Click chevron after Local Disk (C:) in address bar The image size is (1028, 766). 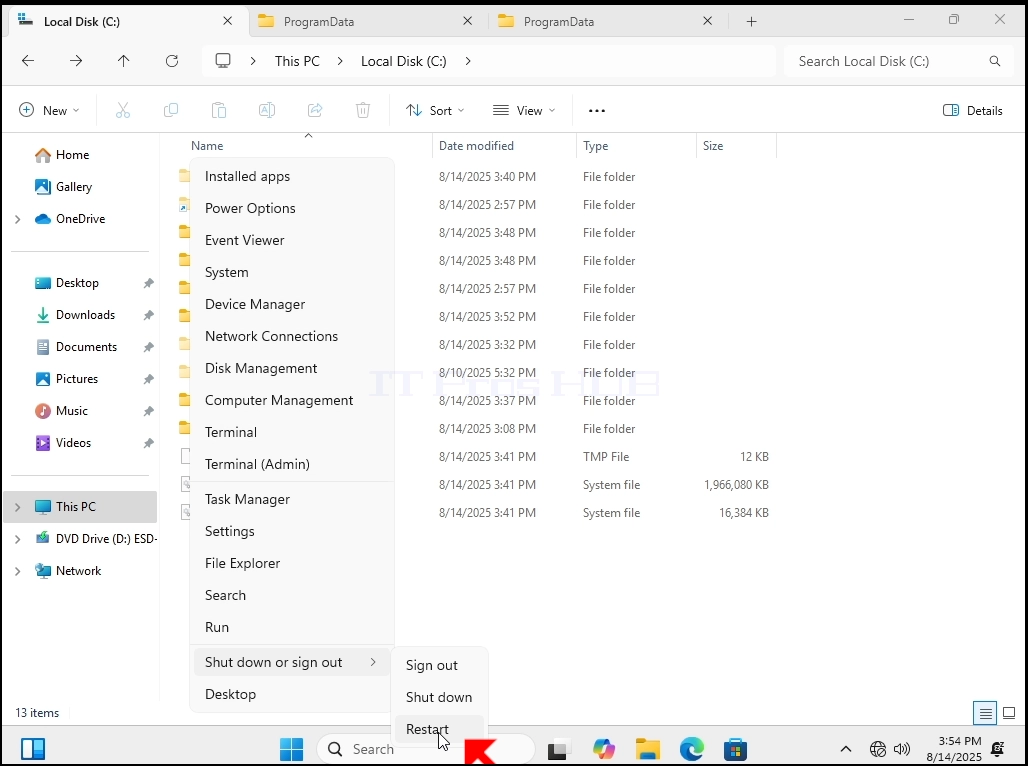click(x=467, y=61)
